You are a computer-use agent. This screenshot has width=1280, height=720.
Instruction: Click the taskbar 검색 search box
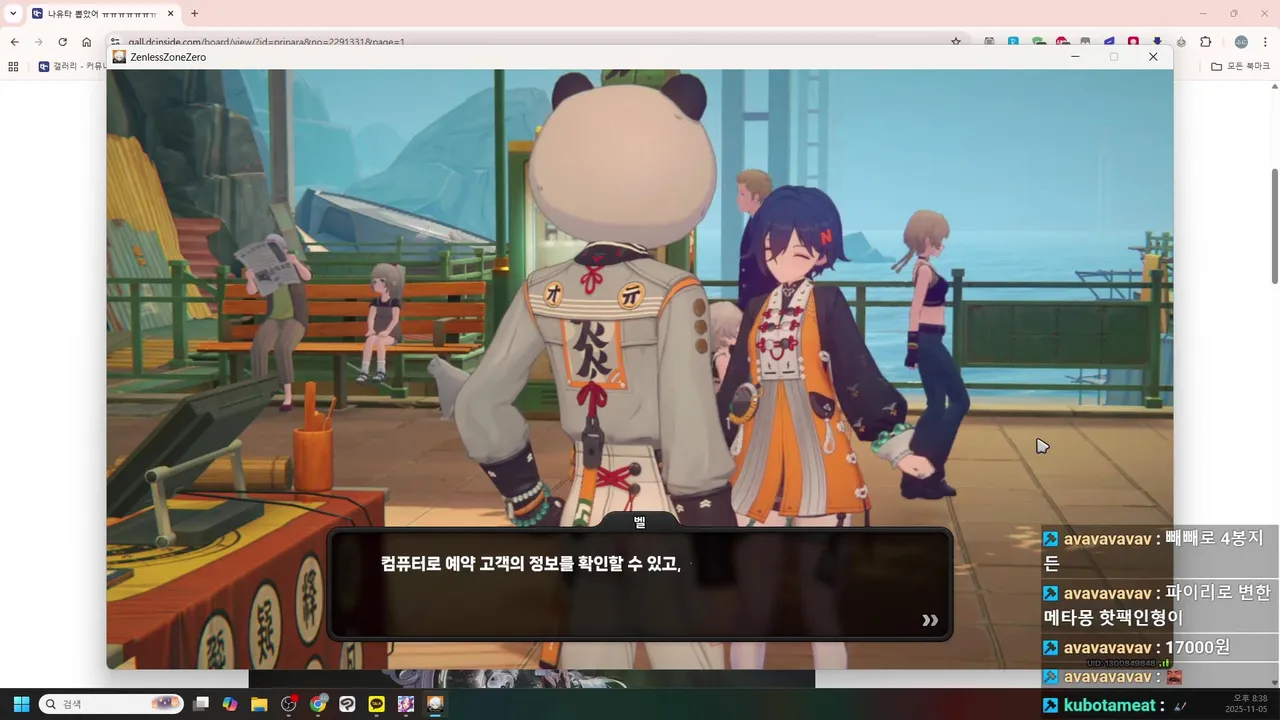111,704
